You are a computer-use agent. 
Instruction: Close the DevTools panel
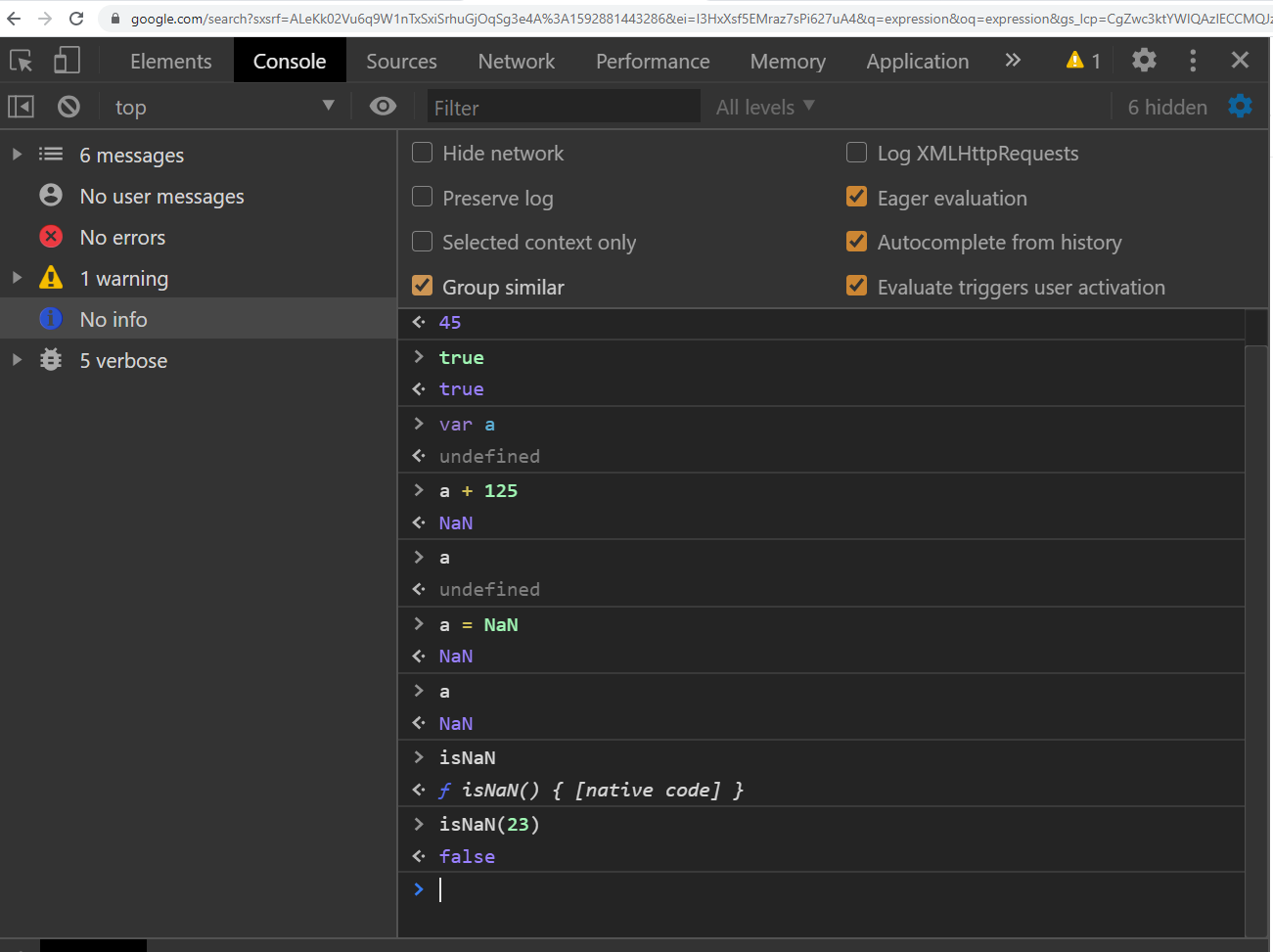1240,61
